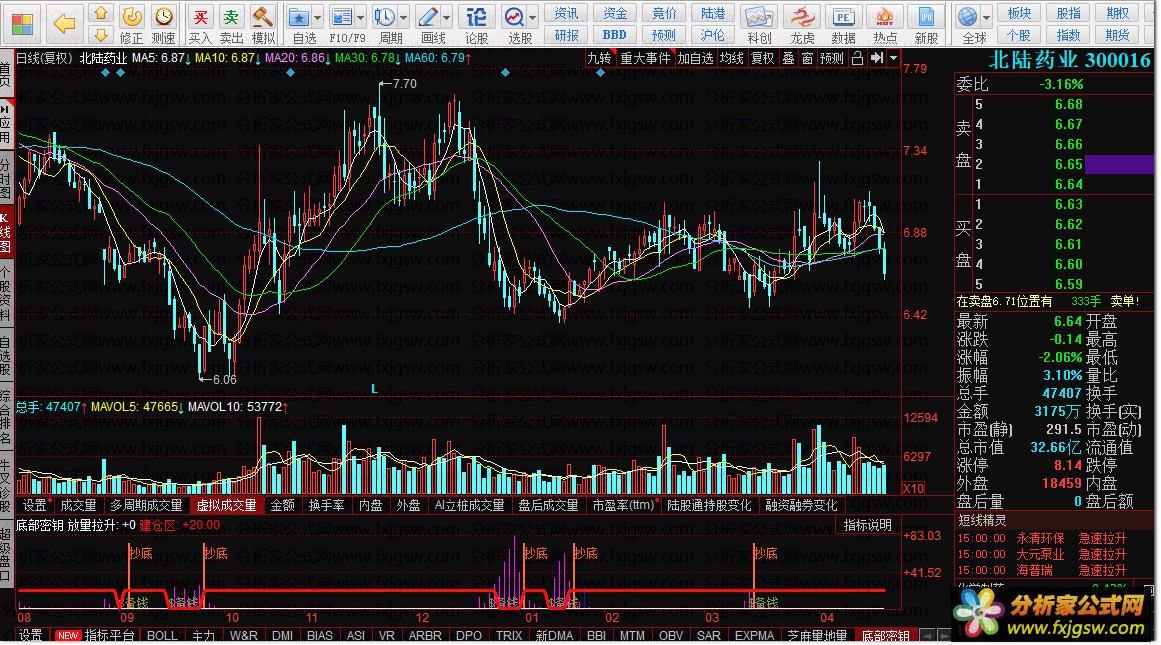
Task: Click the lock icon above the chart
Action: point(857,58)
